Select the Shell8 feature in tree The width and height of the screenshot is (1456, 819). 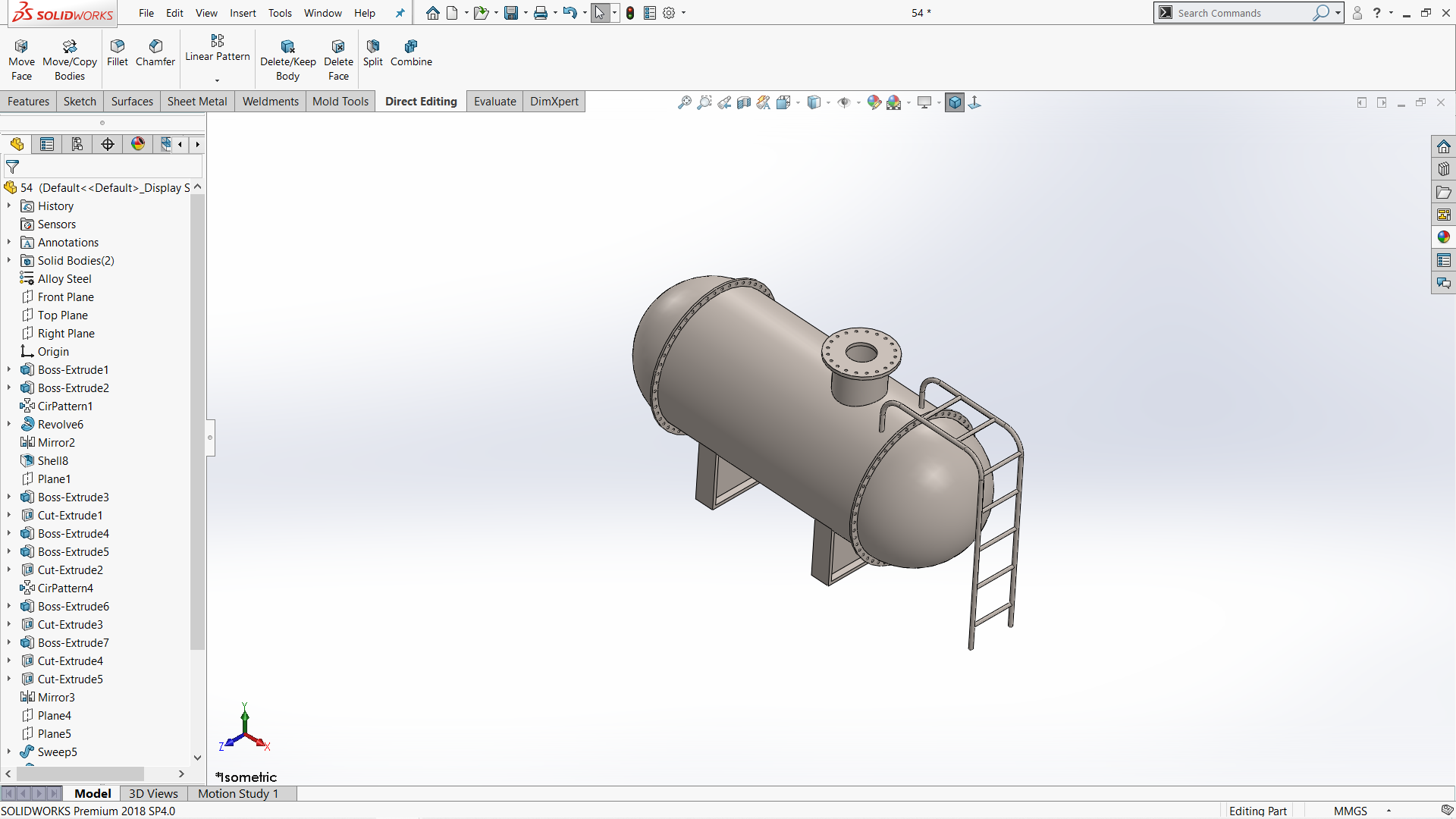pos(53,461)
